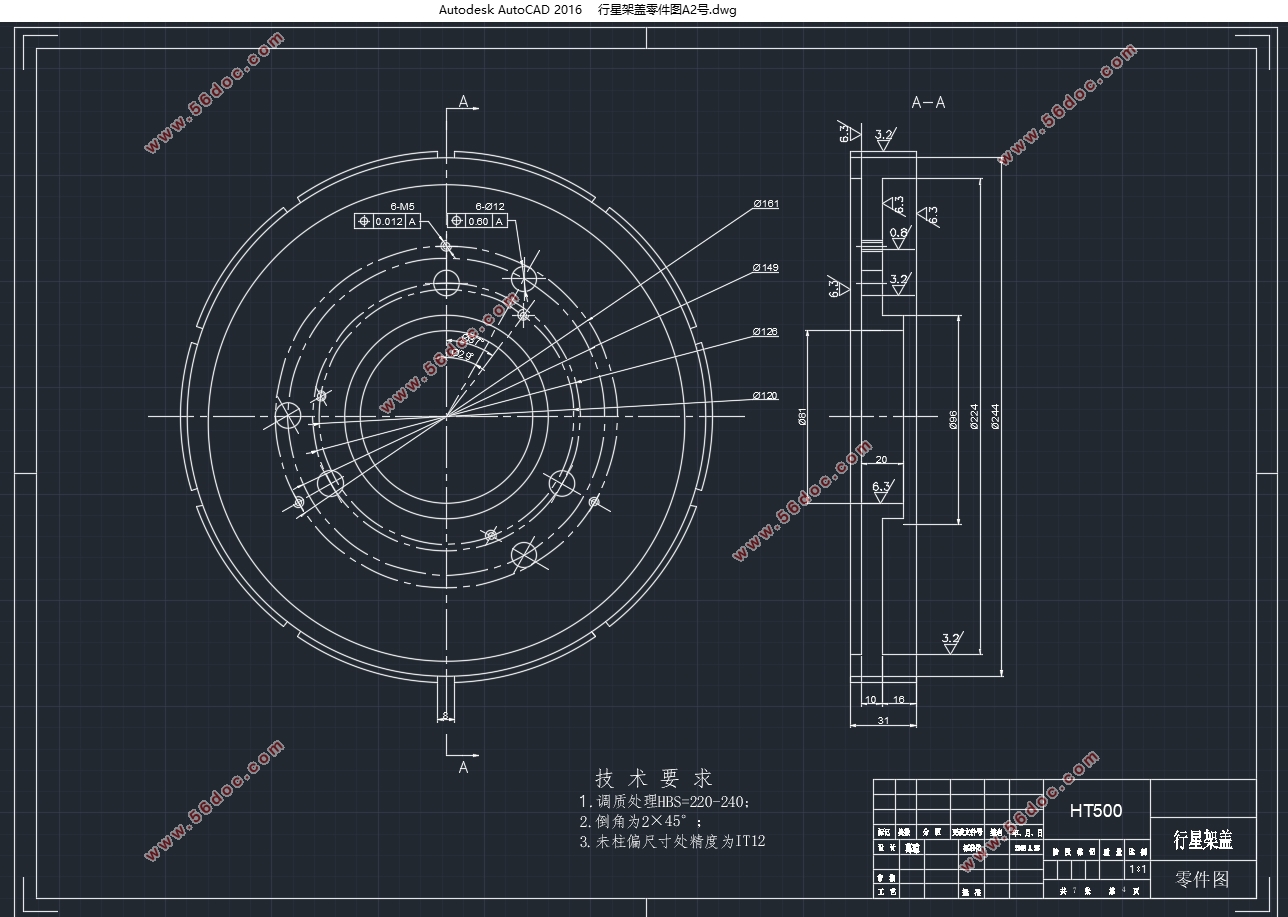Select the Ø149 diameter dimension text
The width and height of the screenshot is (1288, 917).
[x=766, y=268]
